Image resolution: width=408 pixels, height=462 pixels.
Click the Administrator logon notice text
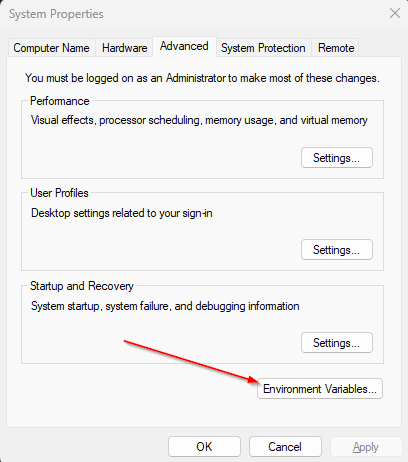(202, 78)
